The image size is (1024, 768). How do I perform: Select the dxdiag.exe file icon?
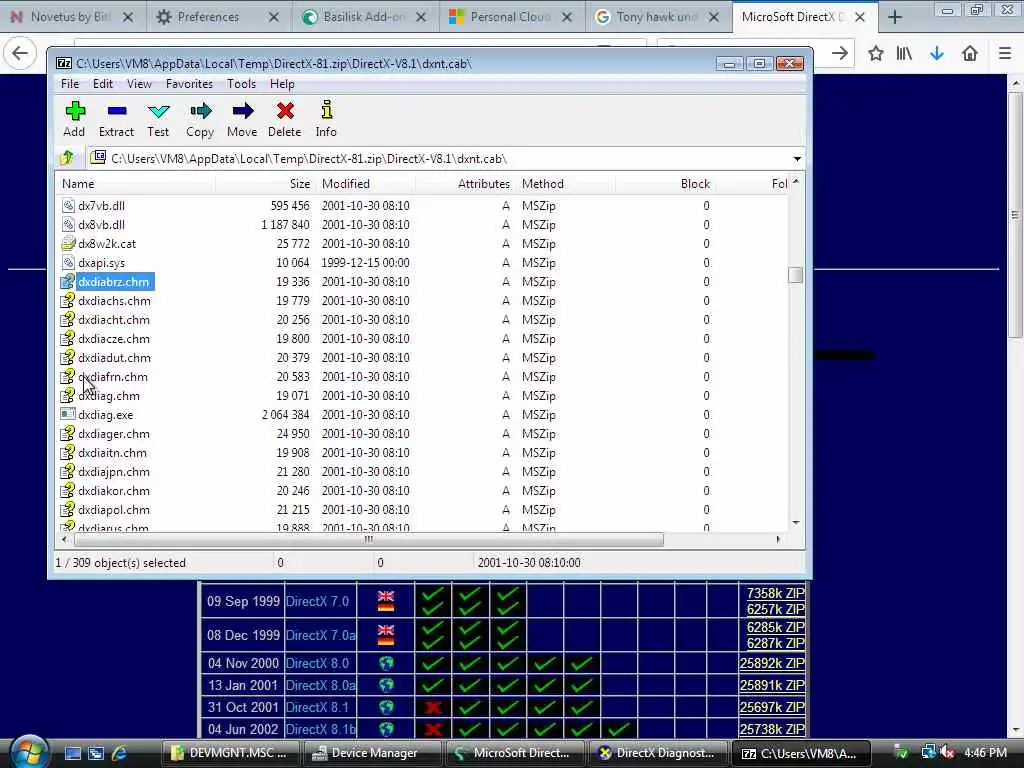click(x=67, y=414)
